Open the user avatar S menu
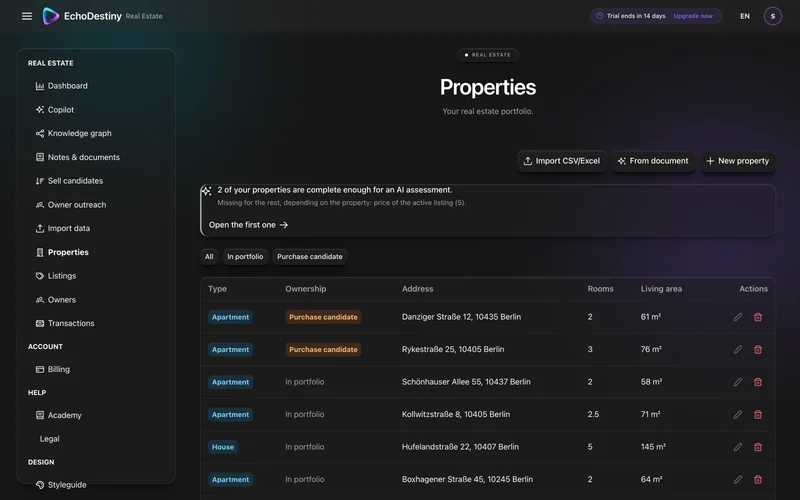This screenshot has width=800, height=500. tap(772, 16)
